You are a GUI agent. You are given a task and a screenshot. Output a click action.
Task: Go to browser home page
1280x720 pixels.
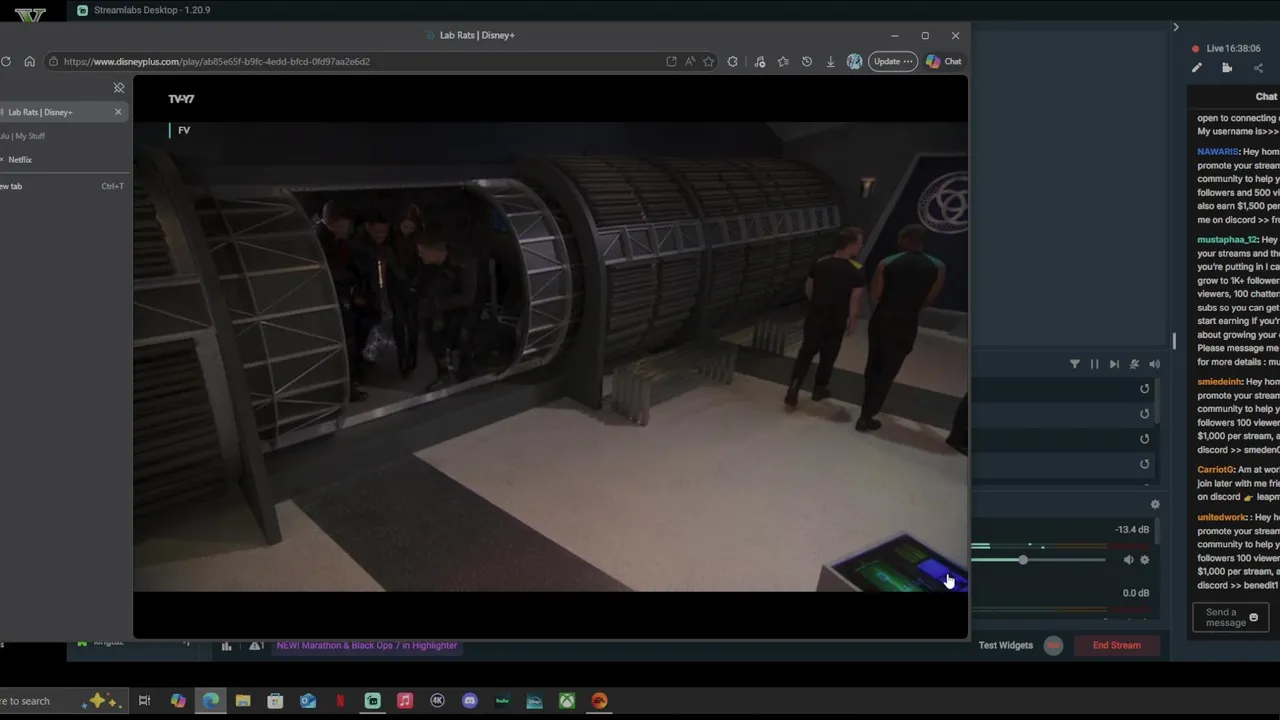(x=29, y=61)
